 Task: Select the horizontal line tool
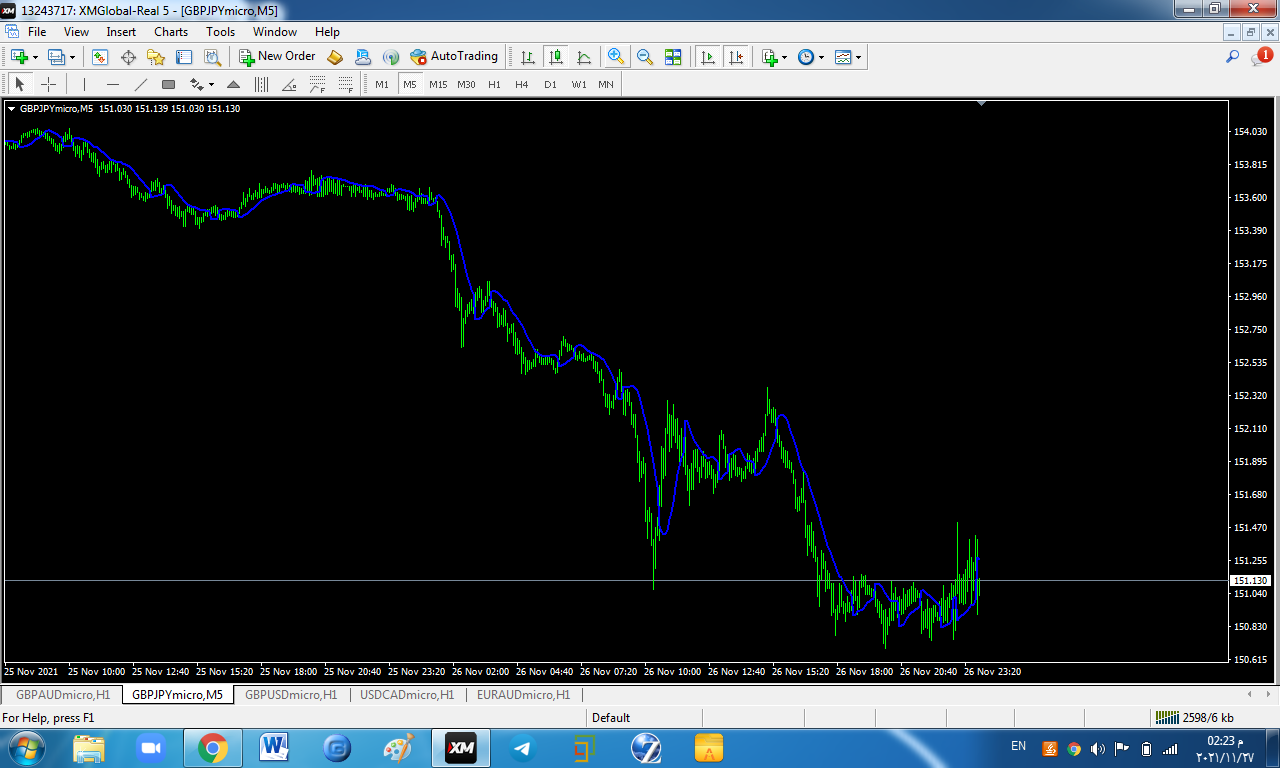113,85
